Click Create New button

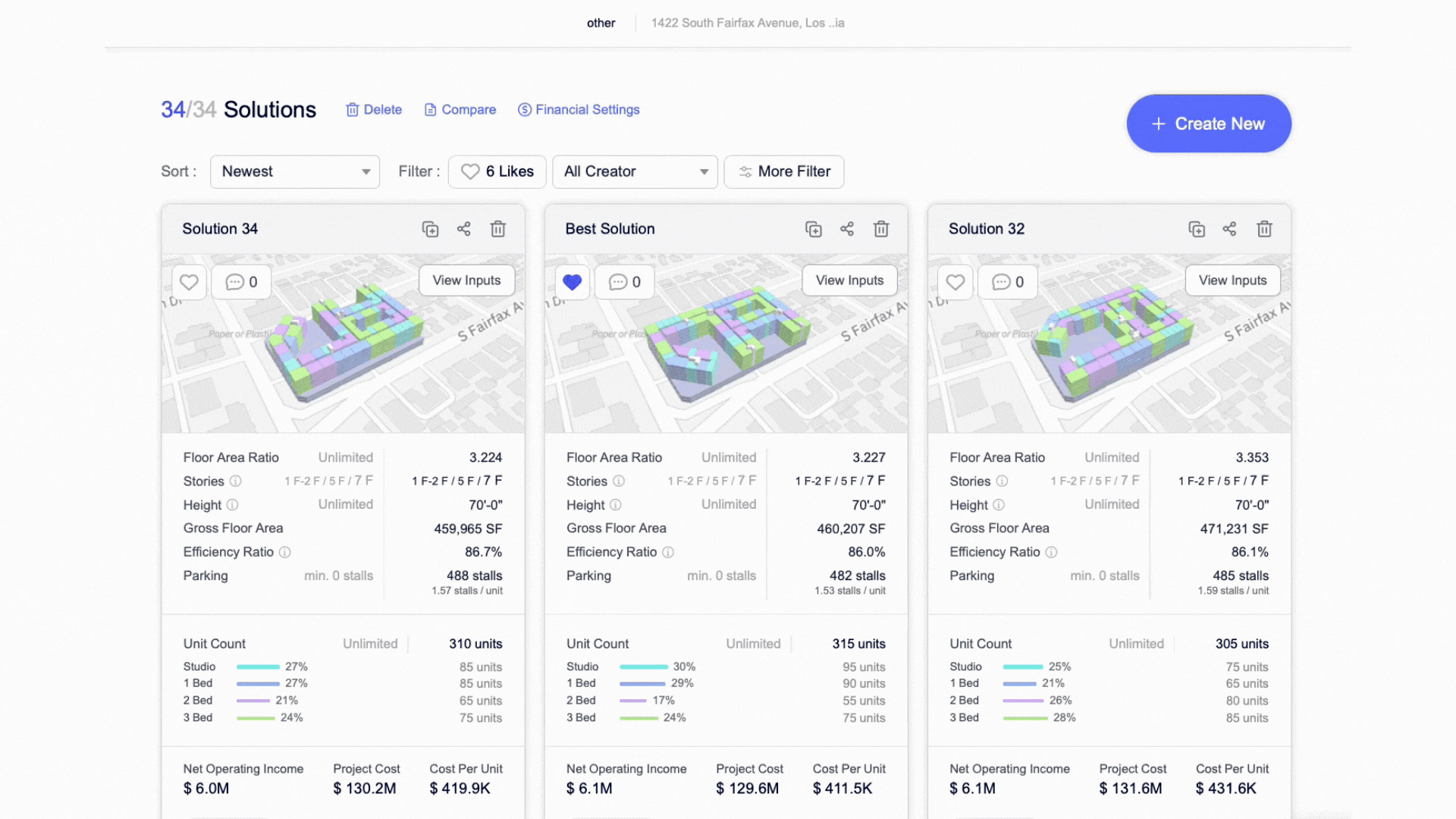coord(1209,124)
